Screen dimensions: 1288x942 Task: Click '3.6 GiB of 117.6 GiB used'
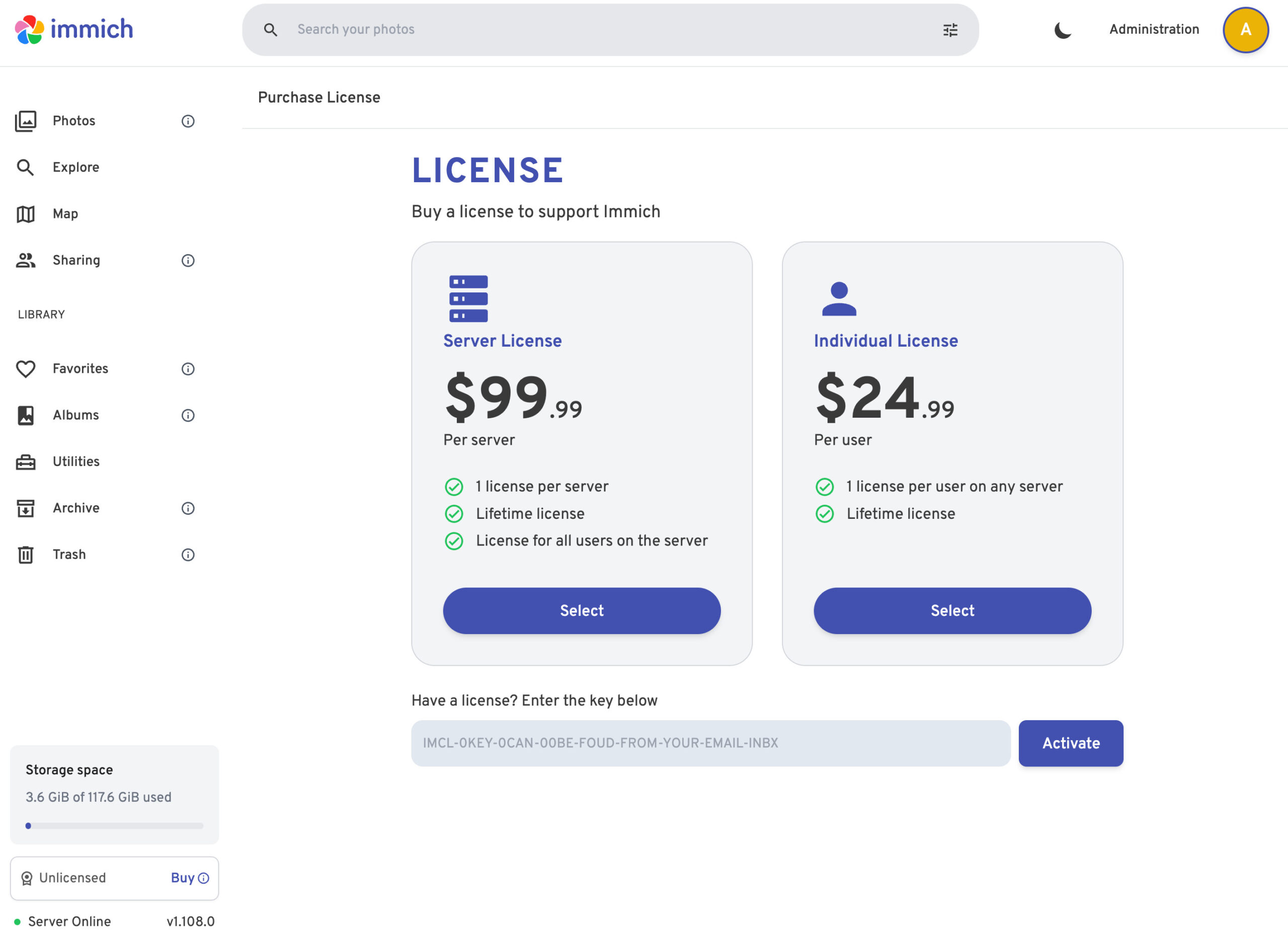tap(98, 797)
